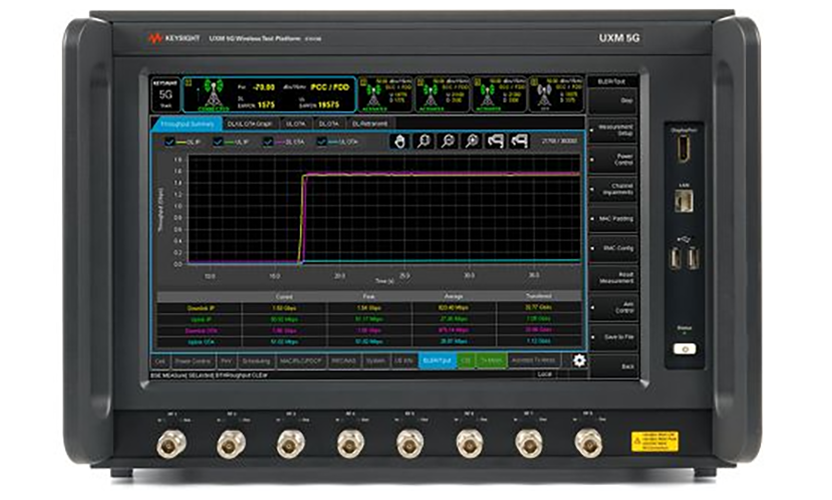
Task: Click the last marker flag icon in toolbar
Action: tap(519, 141)
